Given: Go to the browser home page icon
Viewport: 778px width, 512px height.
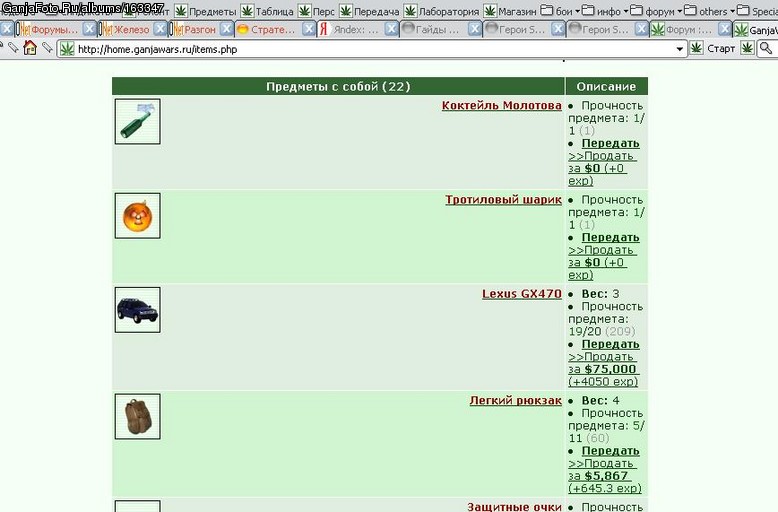Looking at the screenshot, I should coord(30,48).
